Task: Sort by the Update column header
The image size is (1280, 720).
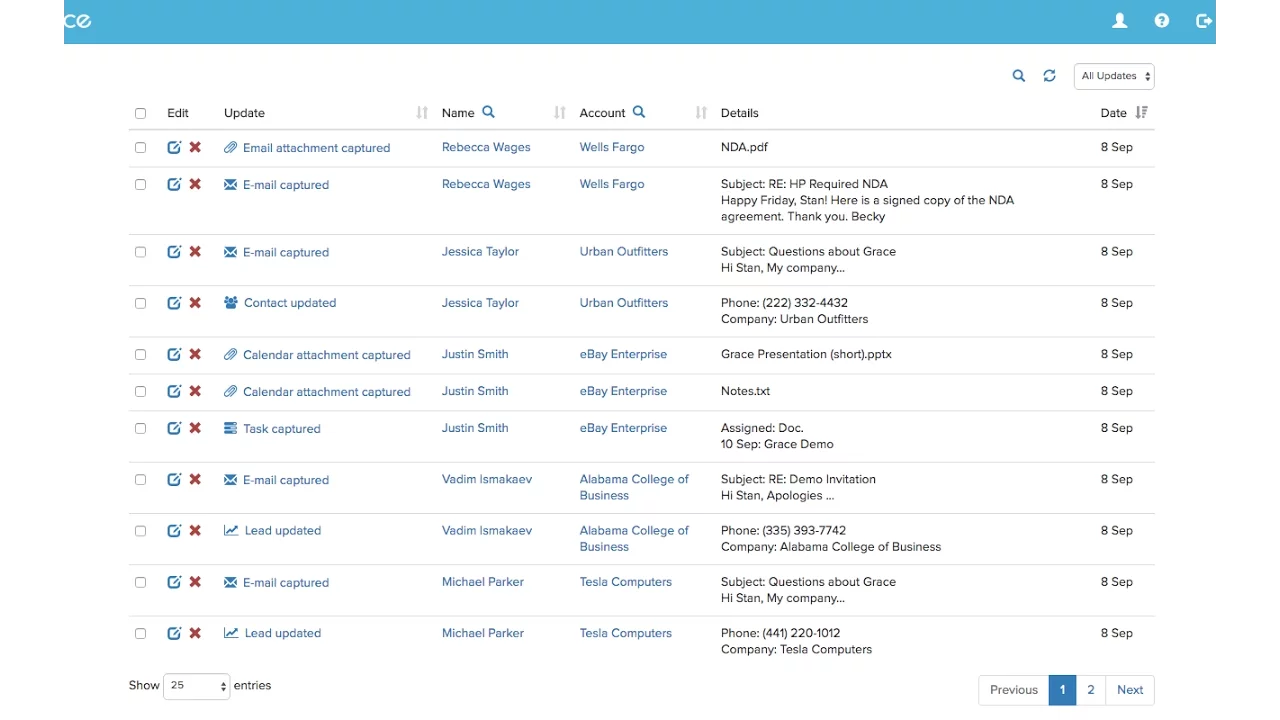Action: point(421,113)
